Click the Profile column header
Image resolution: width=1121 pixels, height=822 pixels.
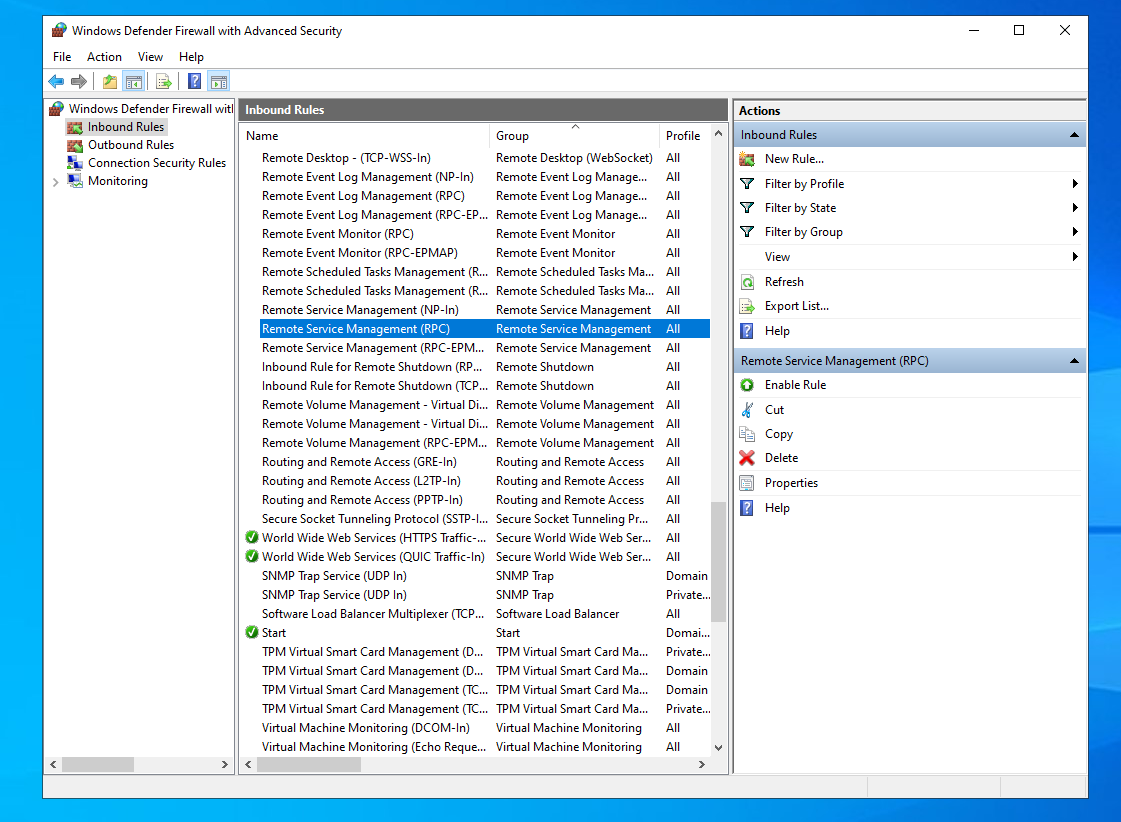(x=683, y=136)
